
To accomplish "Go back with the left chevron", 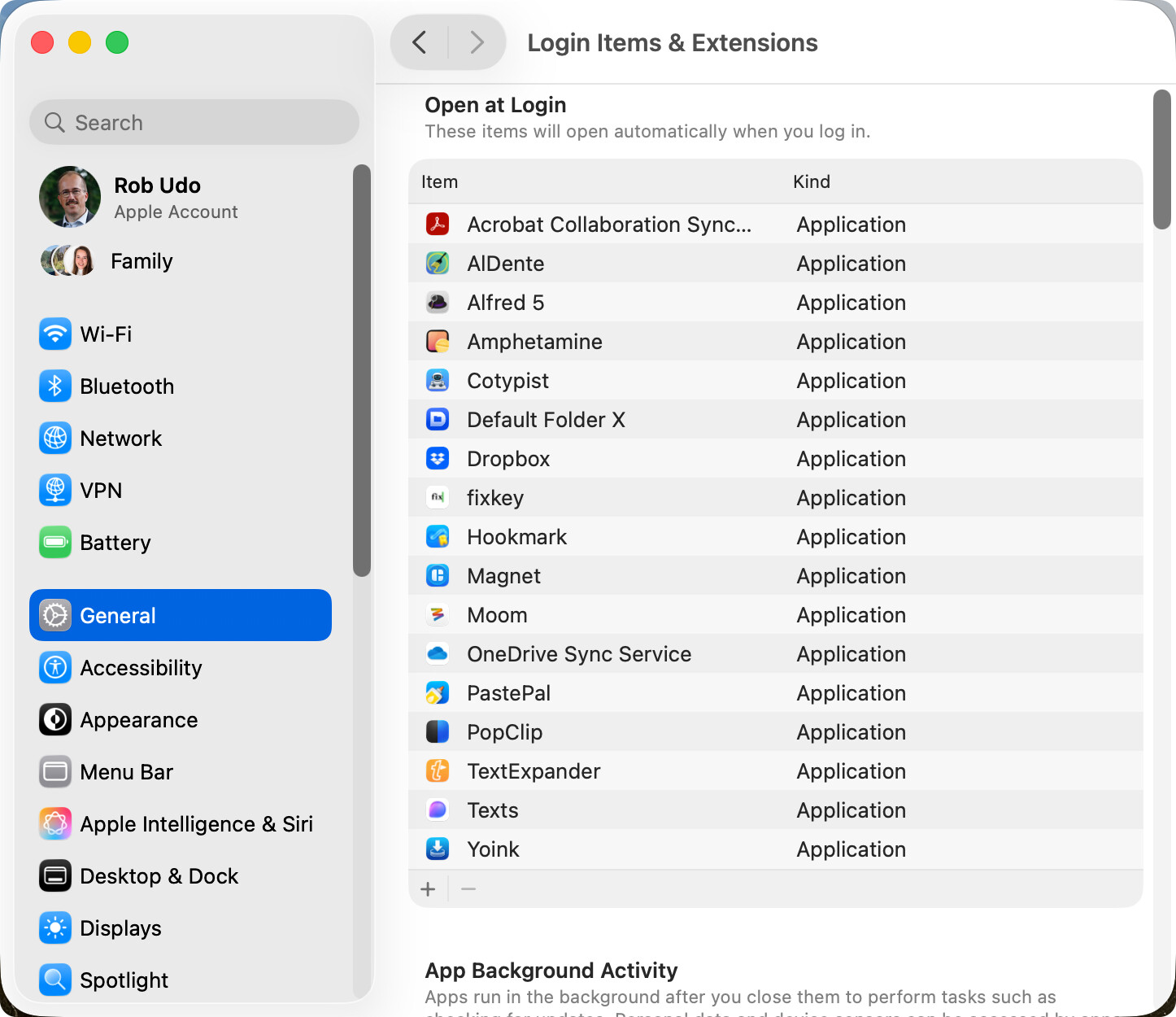I will pos(420,42).
